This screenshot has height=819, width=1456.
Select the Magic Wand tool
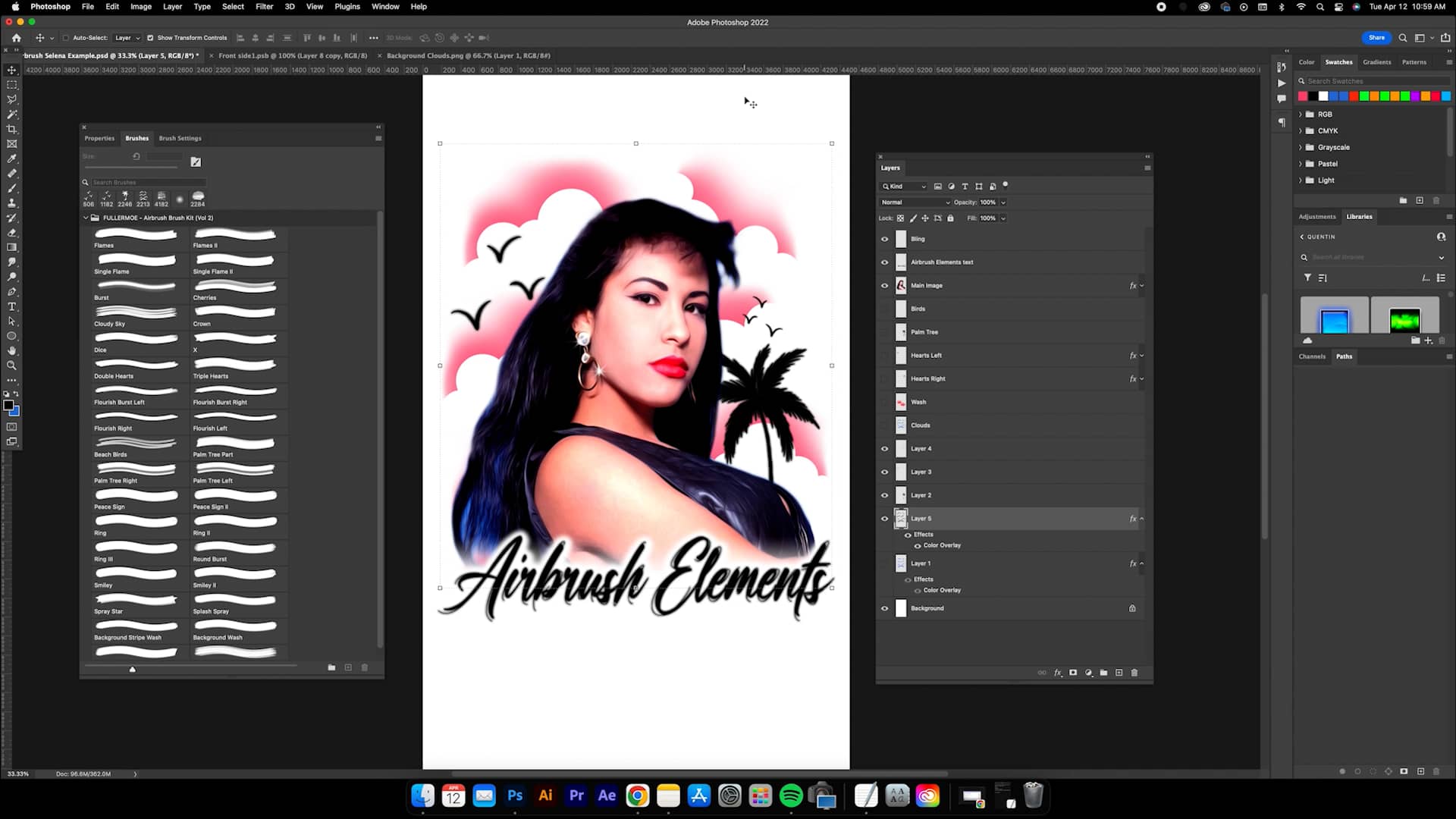(x=11, y=115)
